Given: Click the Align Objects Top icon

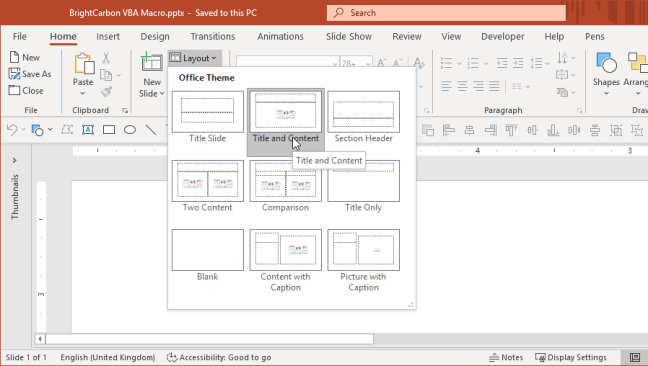Looking at the screenshot, I should [x=511, y=131].
